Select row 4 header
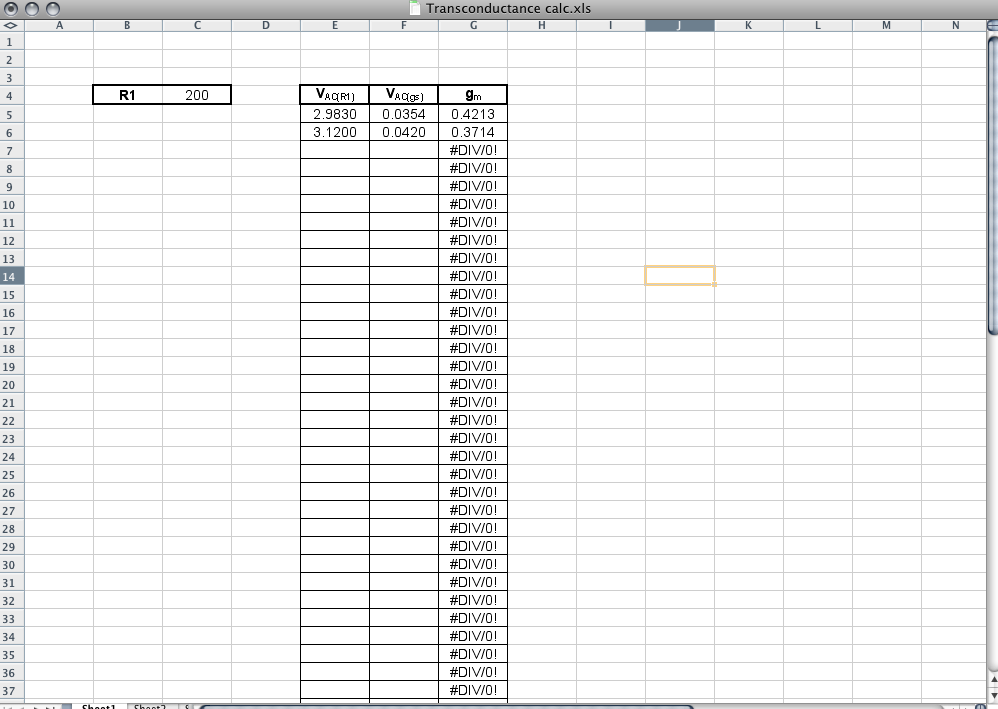The image size is (998, 709). pos(12,95)
